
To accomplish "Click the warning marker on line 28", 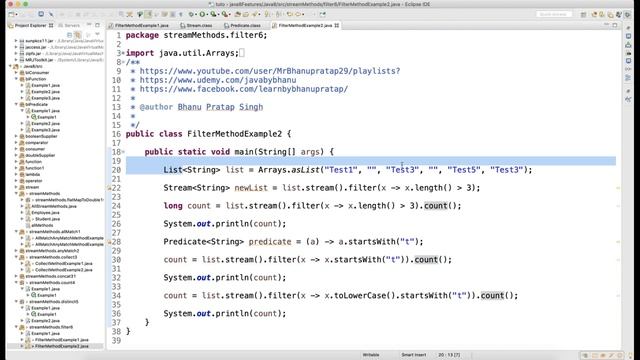I will click(x=109, y=242).
